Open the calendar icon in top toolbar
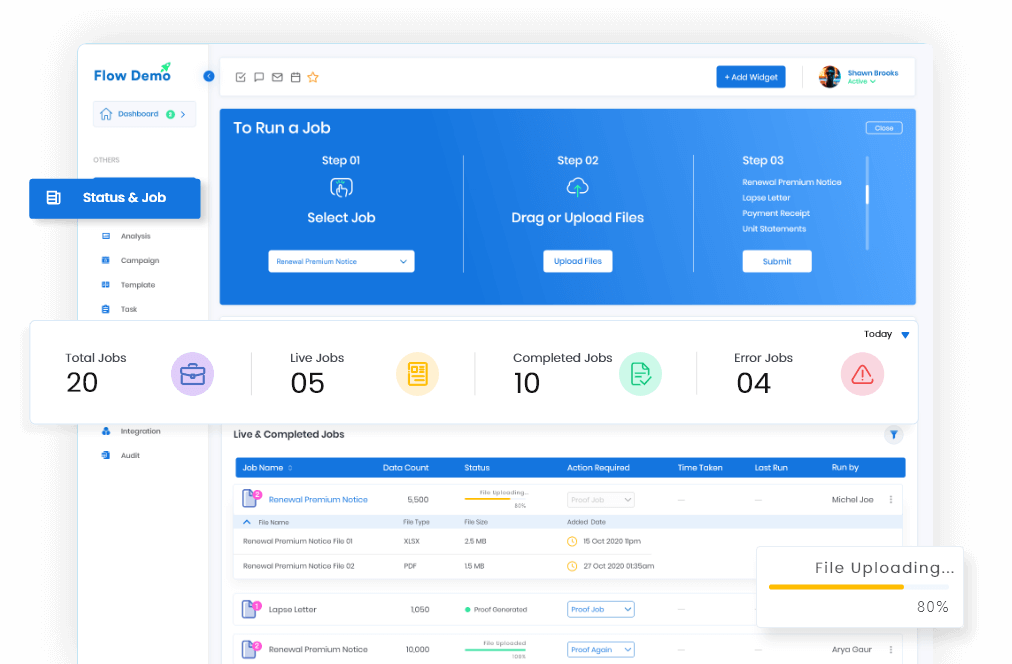Screen dimensions: 1012x664 click(295, 76)
